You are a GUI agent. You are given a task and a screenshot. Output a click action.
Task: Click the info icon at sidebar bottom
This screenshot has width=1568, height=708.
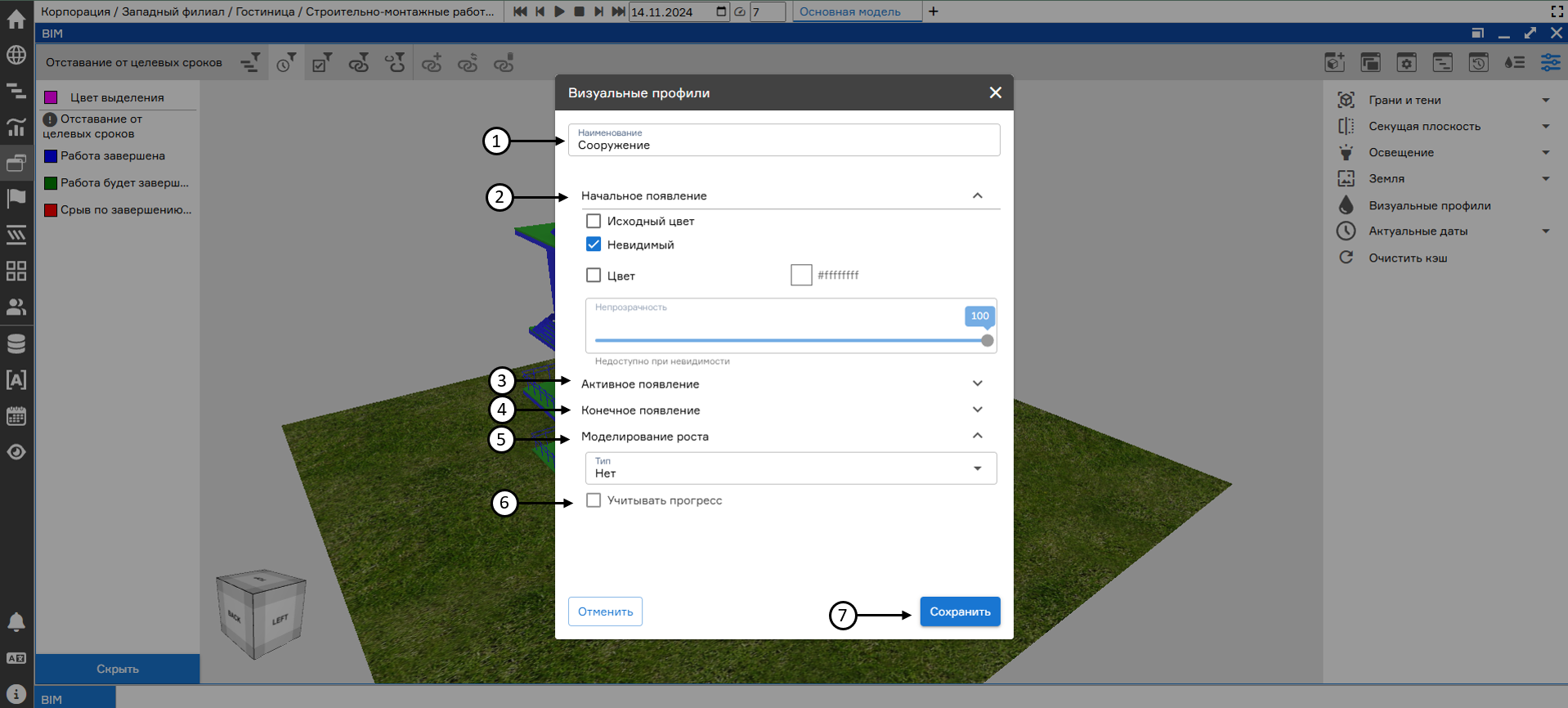point(16,694)
